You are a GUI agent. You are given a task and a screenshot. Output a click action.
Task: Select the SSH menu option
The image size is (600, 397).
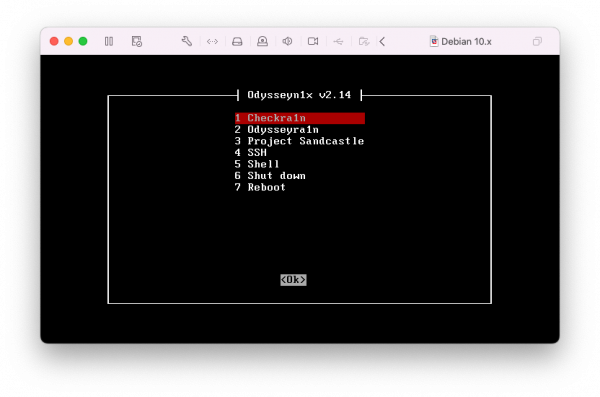point(251,153)
